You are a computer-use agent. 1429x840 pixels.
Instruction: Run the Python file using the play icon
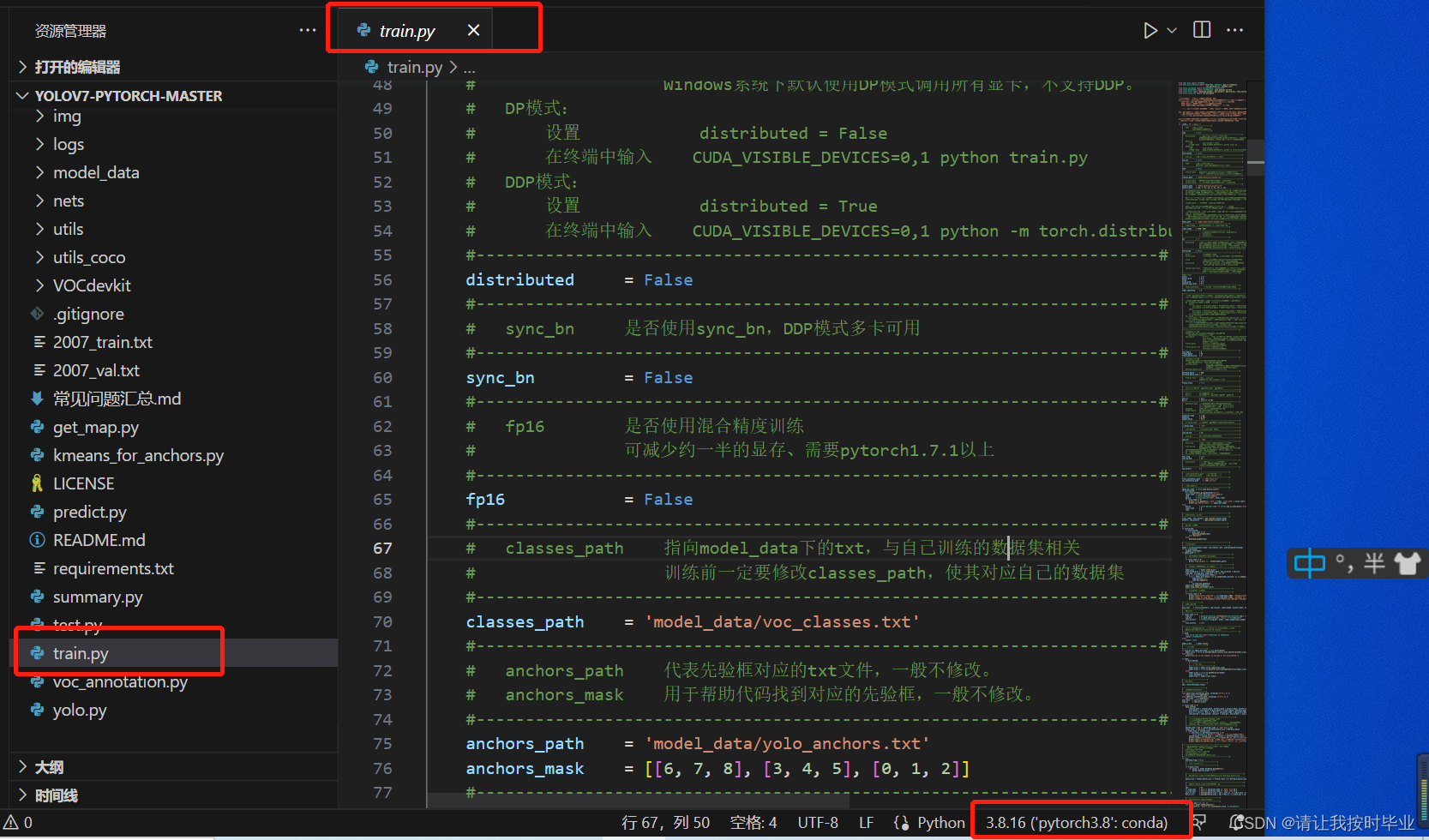pos(1150,29)
